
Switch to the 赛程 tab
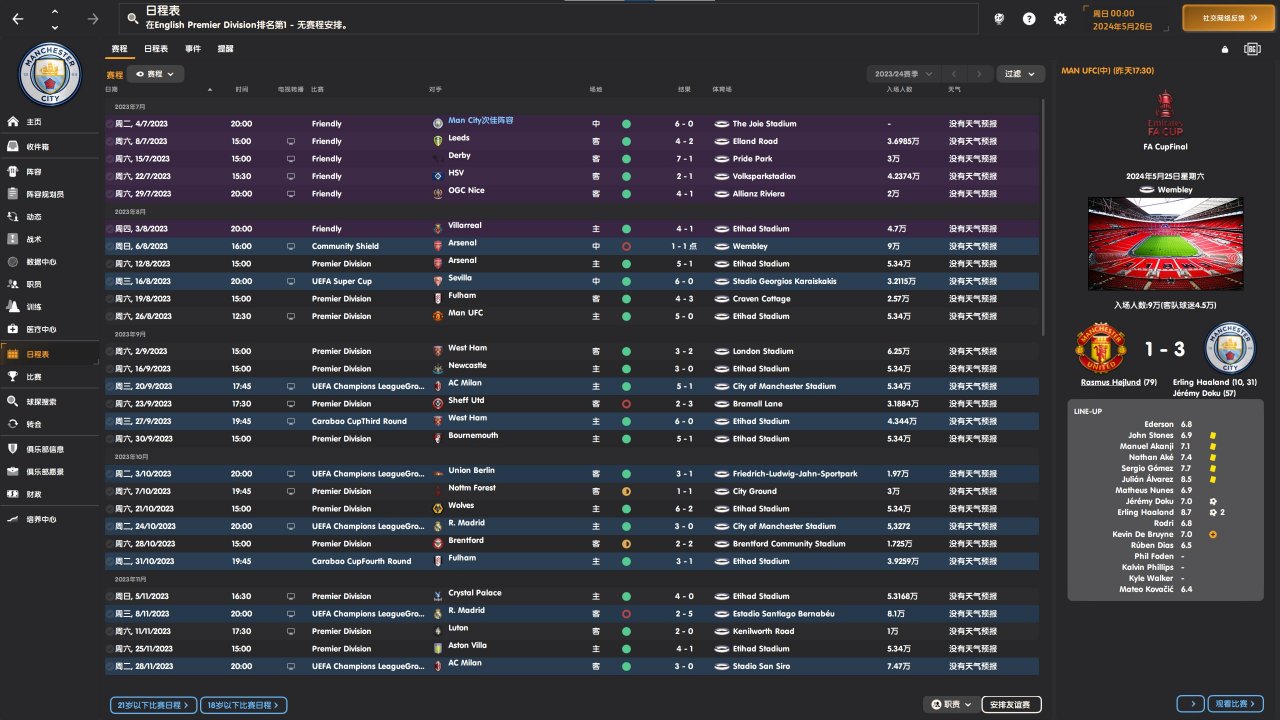(120, 48)
